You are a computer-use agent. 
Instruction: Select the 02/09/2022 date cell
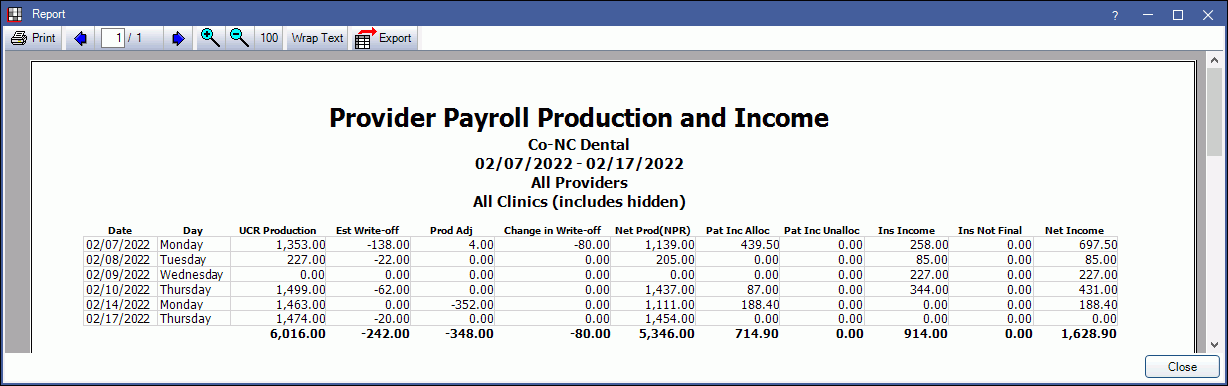[120, 274]
